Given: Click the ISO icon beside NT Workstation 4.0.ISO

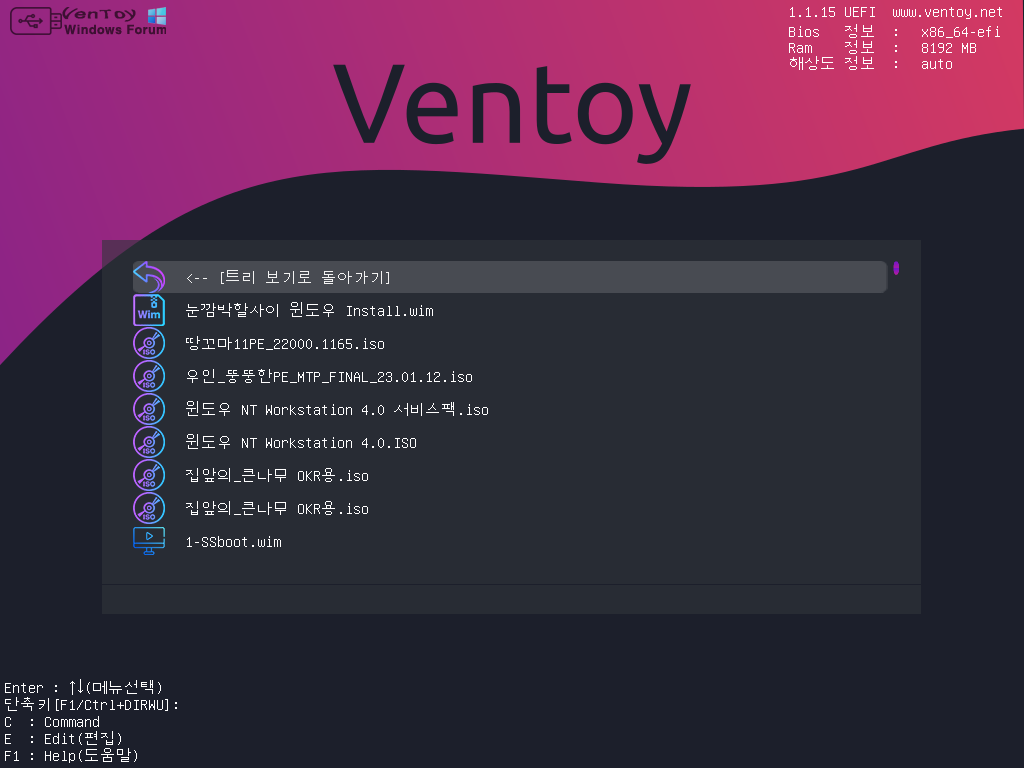Looking at the screenshot, I should point(149,442).
